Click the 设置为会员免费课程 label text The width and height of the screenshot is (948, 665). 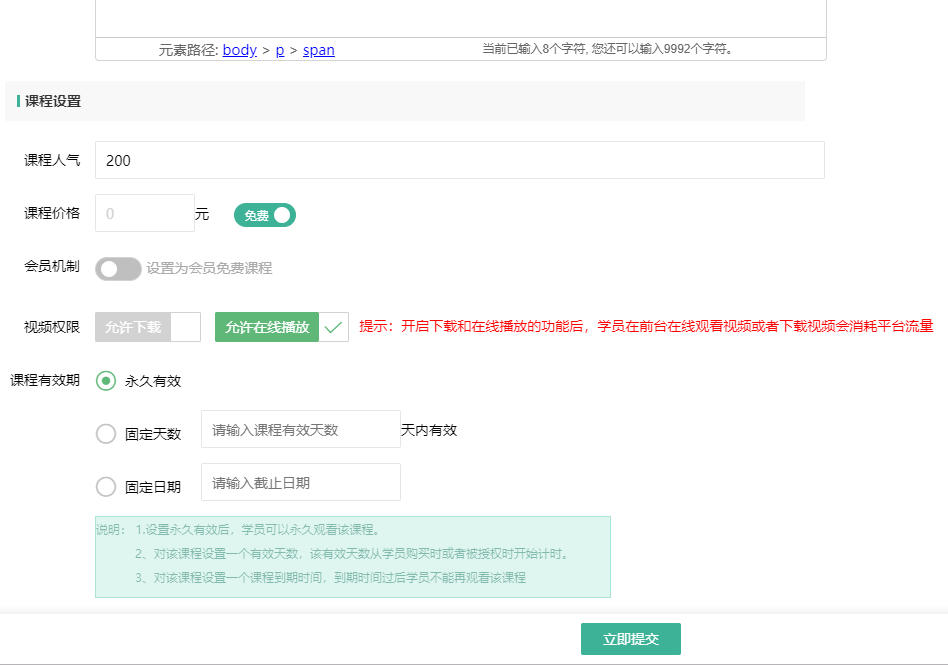point(209,268)
